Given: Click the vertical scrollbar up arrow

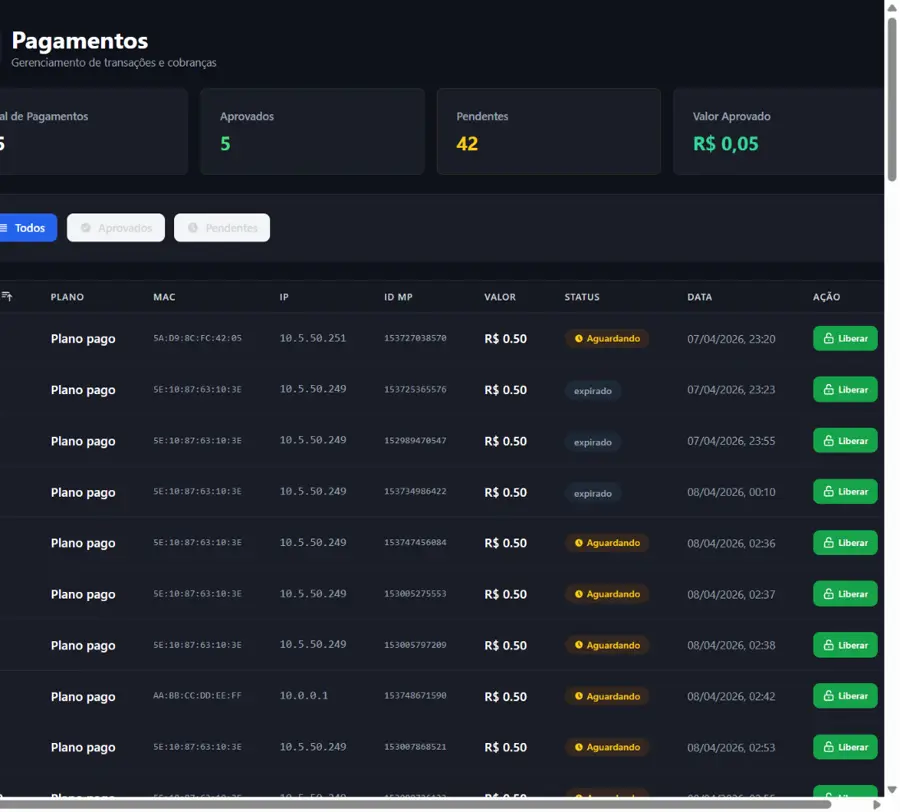Looking at the screenshot, I should tap(892, 7).
